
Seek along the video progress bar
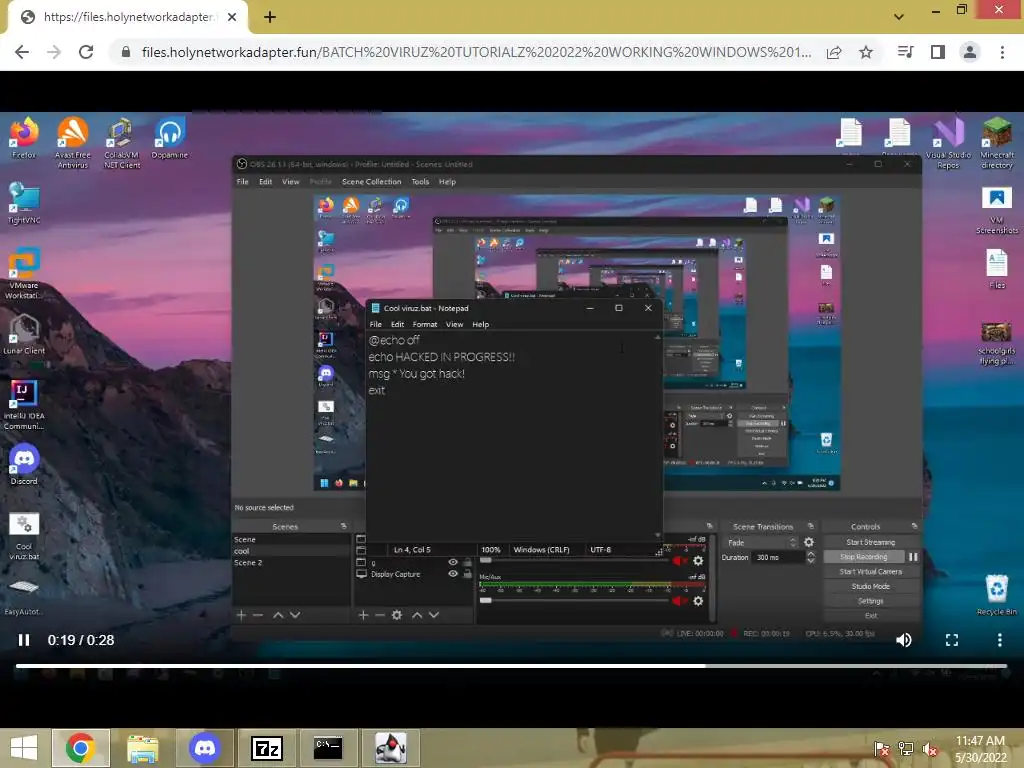pos(511,665)
